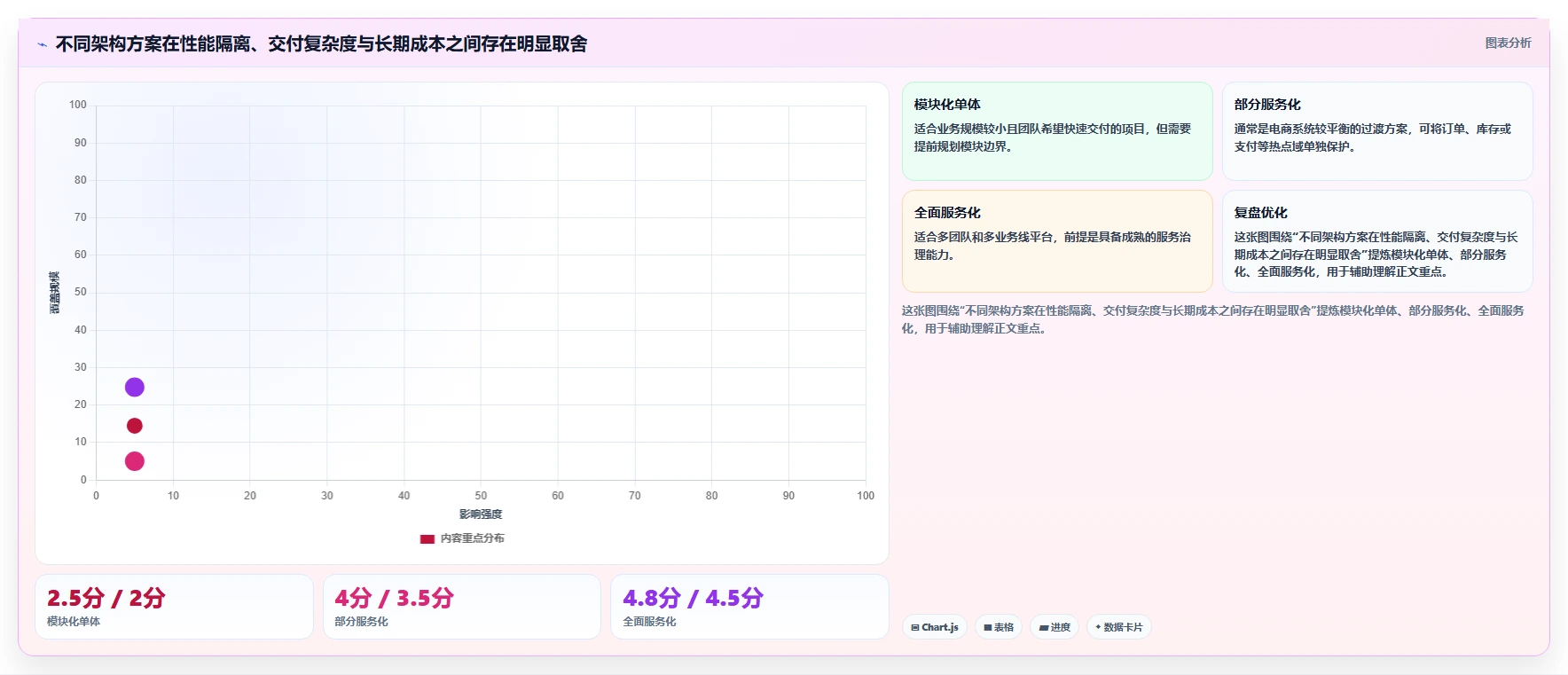Click the 4分 / 3.5分 stat card
This screenshot has width=1568, height=675.
tap(461, 607)
